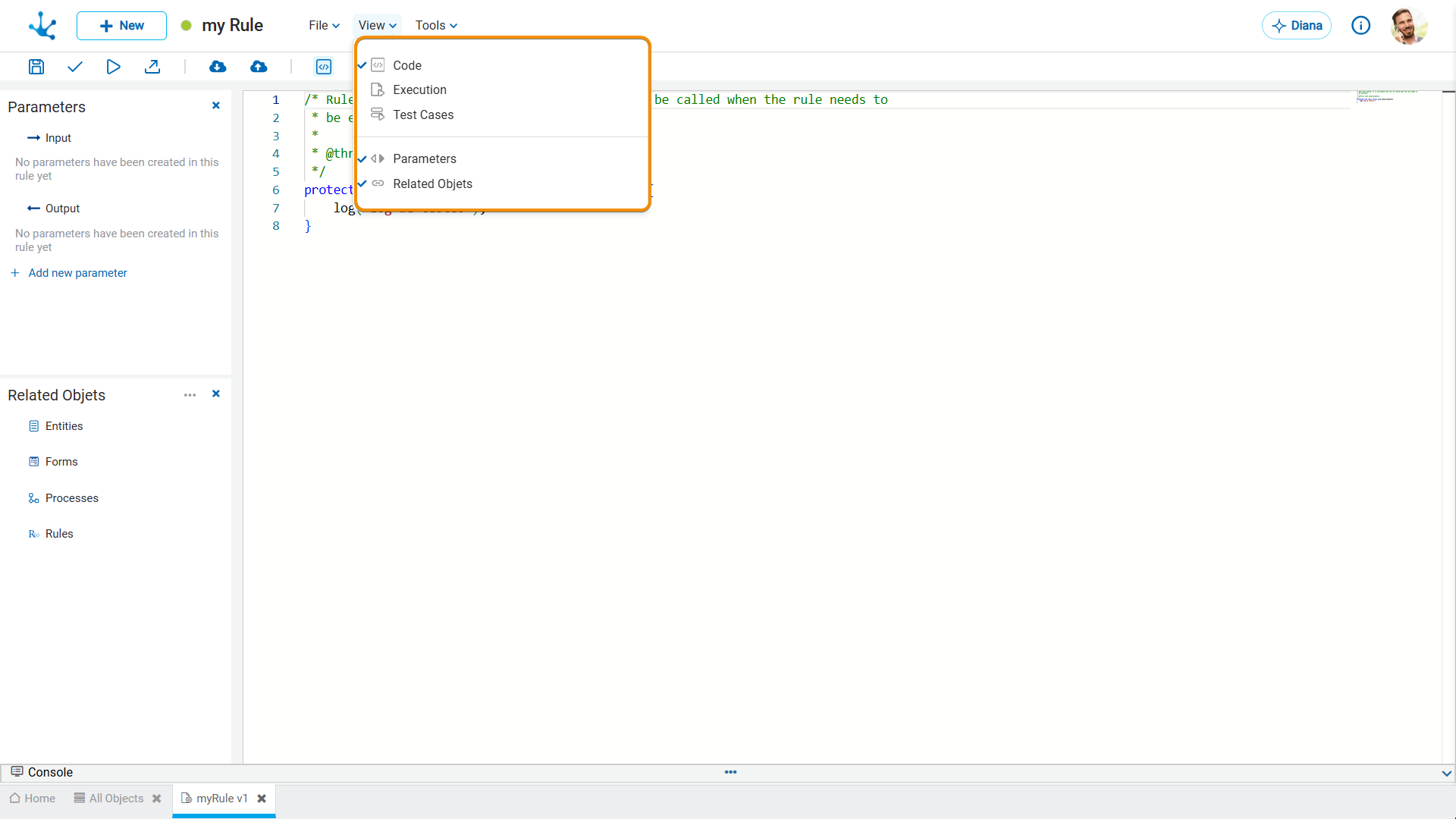Image resolution: width=1456 pixels, height=819 pixels.
Task: Open the info circle icon
Action: pos(1360,26)
